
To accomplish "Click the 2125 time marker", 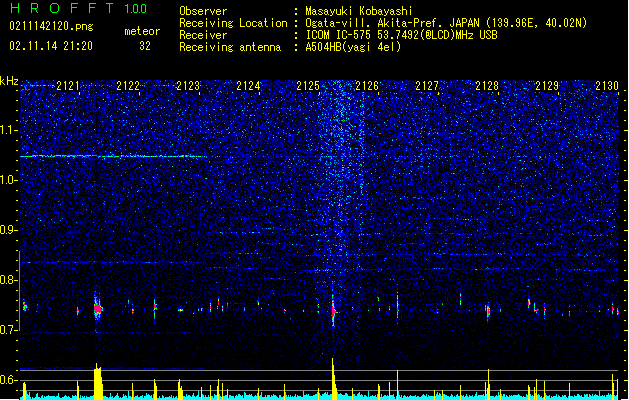I will tap(308, 86).
